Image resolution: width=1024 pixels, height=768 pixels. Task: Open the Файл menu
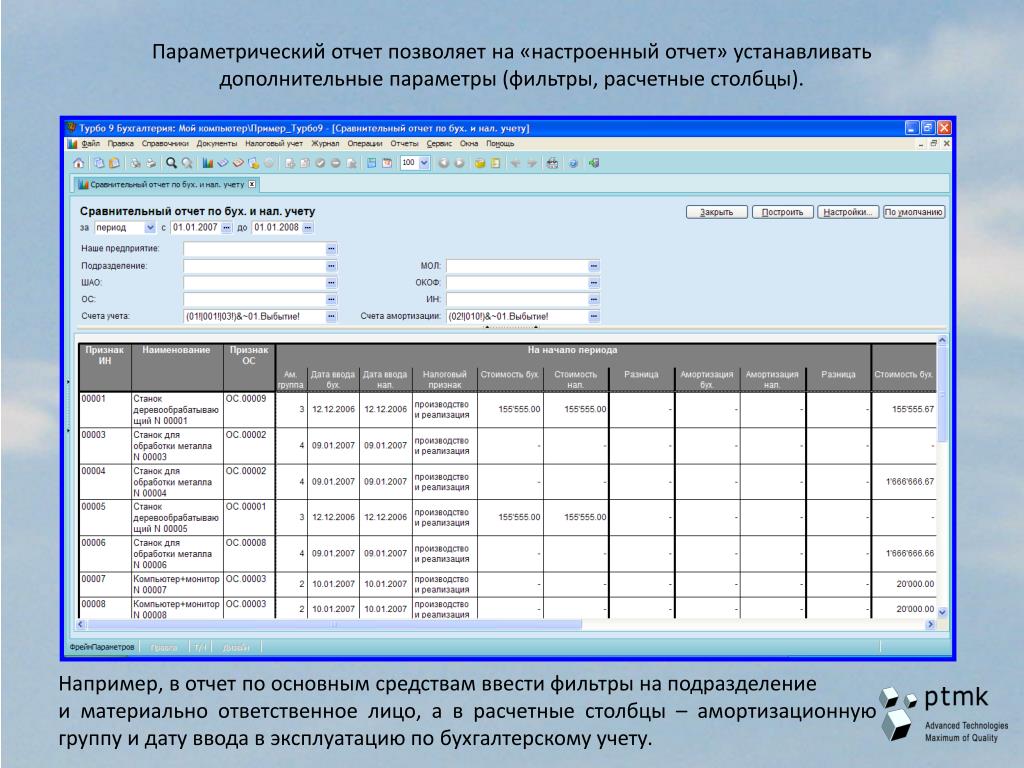pos(91,144)
